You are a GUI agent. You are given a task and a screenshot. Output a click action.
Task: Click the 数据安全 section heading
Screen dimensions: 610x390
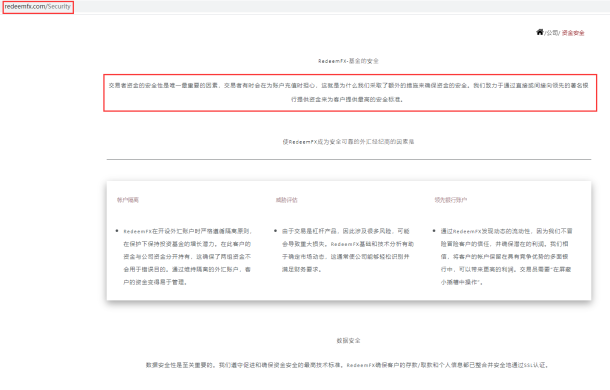coord(349,341)
